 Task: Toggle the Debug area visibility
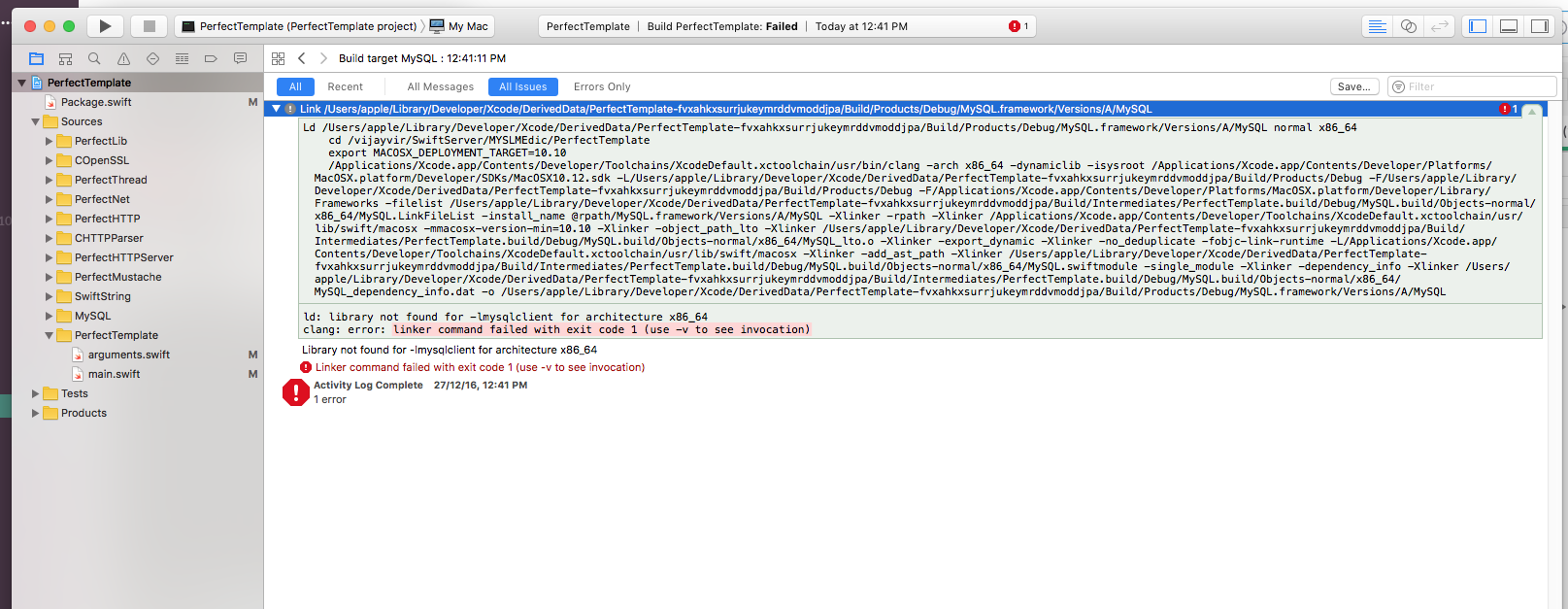click(x=1509, y=26)
